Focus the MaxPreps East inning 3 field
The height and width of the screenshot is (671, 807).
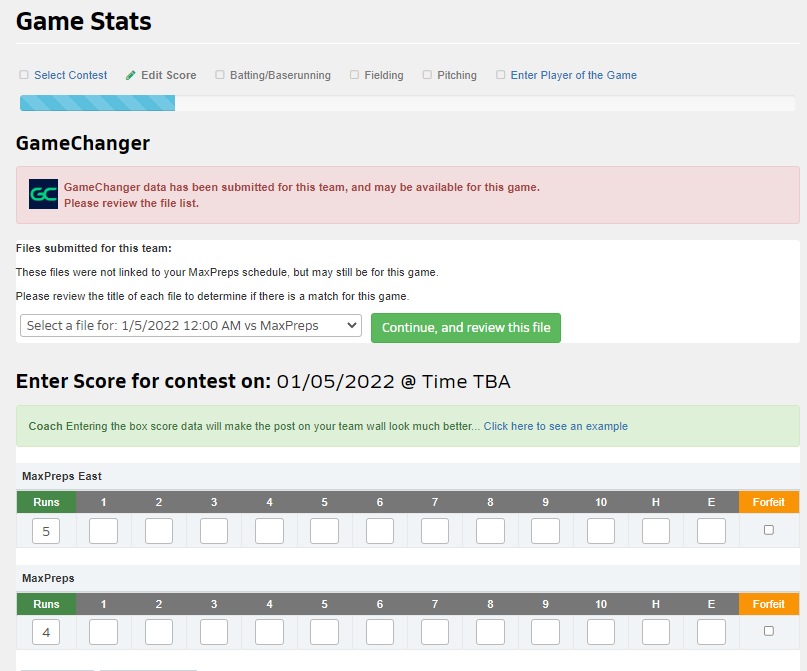coord(214,531)
